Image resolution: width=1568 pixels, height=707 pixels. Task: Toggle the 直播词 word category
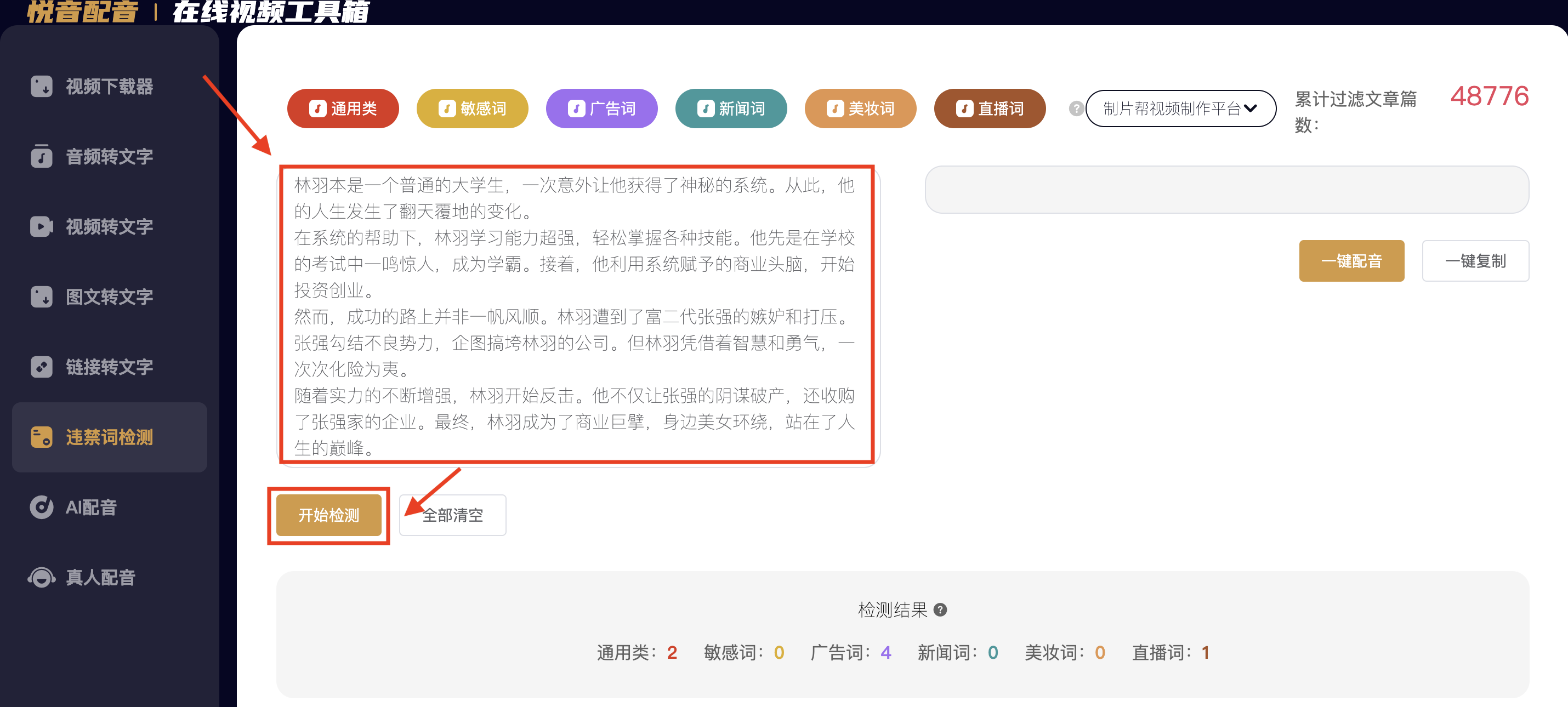click(x=990, y=109)
